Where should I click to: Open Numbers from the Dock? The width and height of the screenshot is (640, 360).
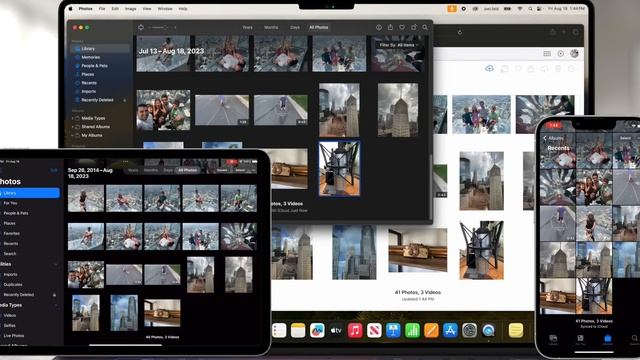click(412, 330)
